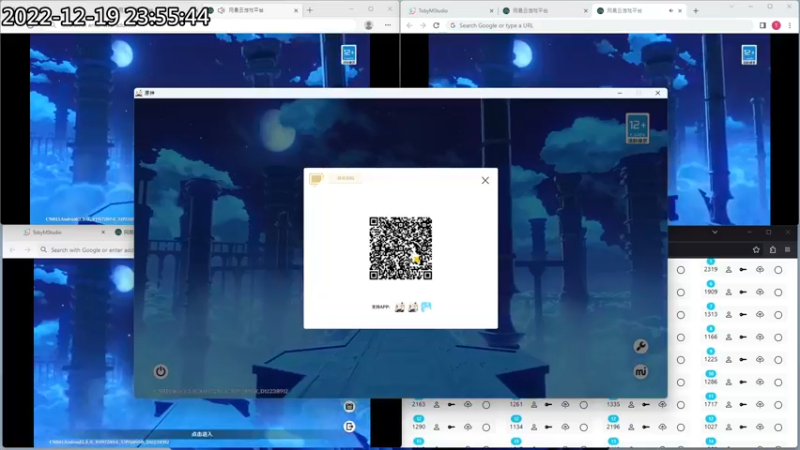Select the radio button for row 1225

coord(778,360)
